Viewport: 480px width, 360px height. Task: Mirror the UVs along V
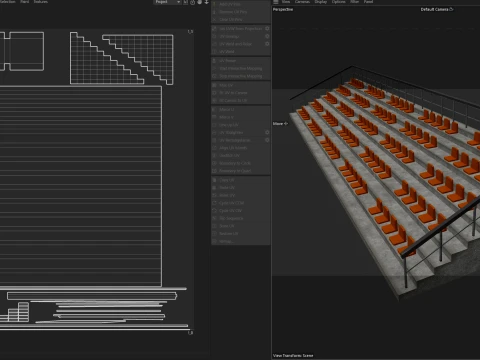click(241, 117)
